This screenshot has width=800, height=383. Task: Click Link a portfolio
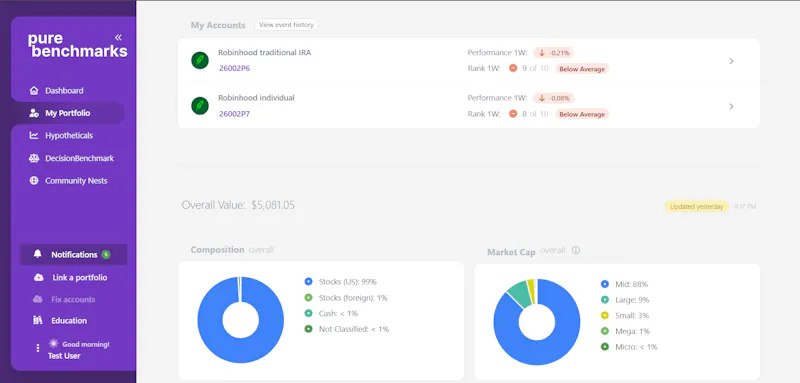pyautogui.click(x=80, y=277)
